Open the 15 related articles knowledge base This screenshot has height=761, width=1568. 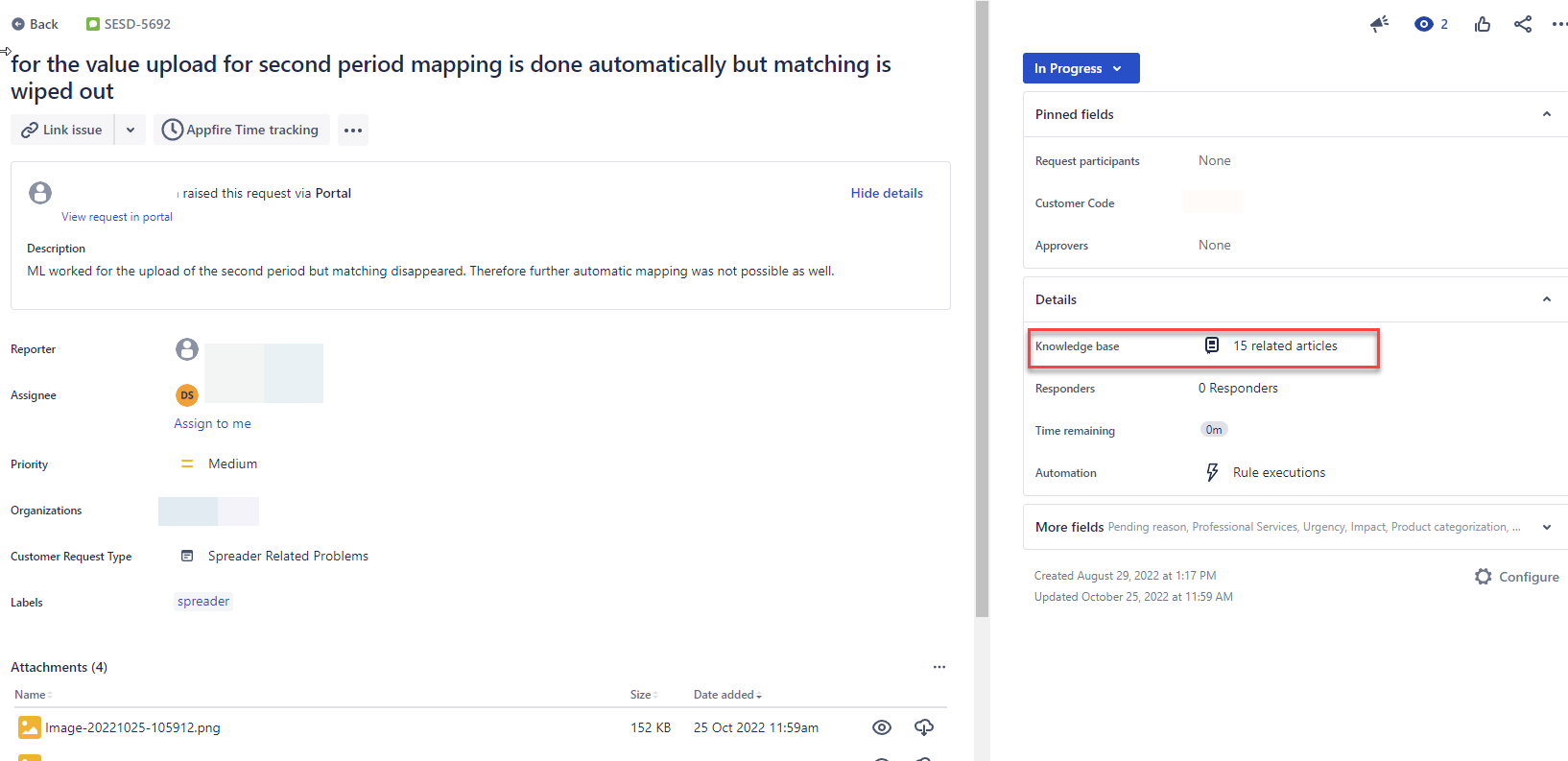(x=1284, y=345)
